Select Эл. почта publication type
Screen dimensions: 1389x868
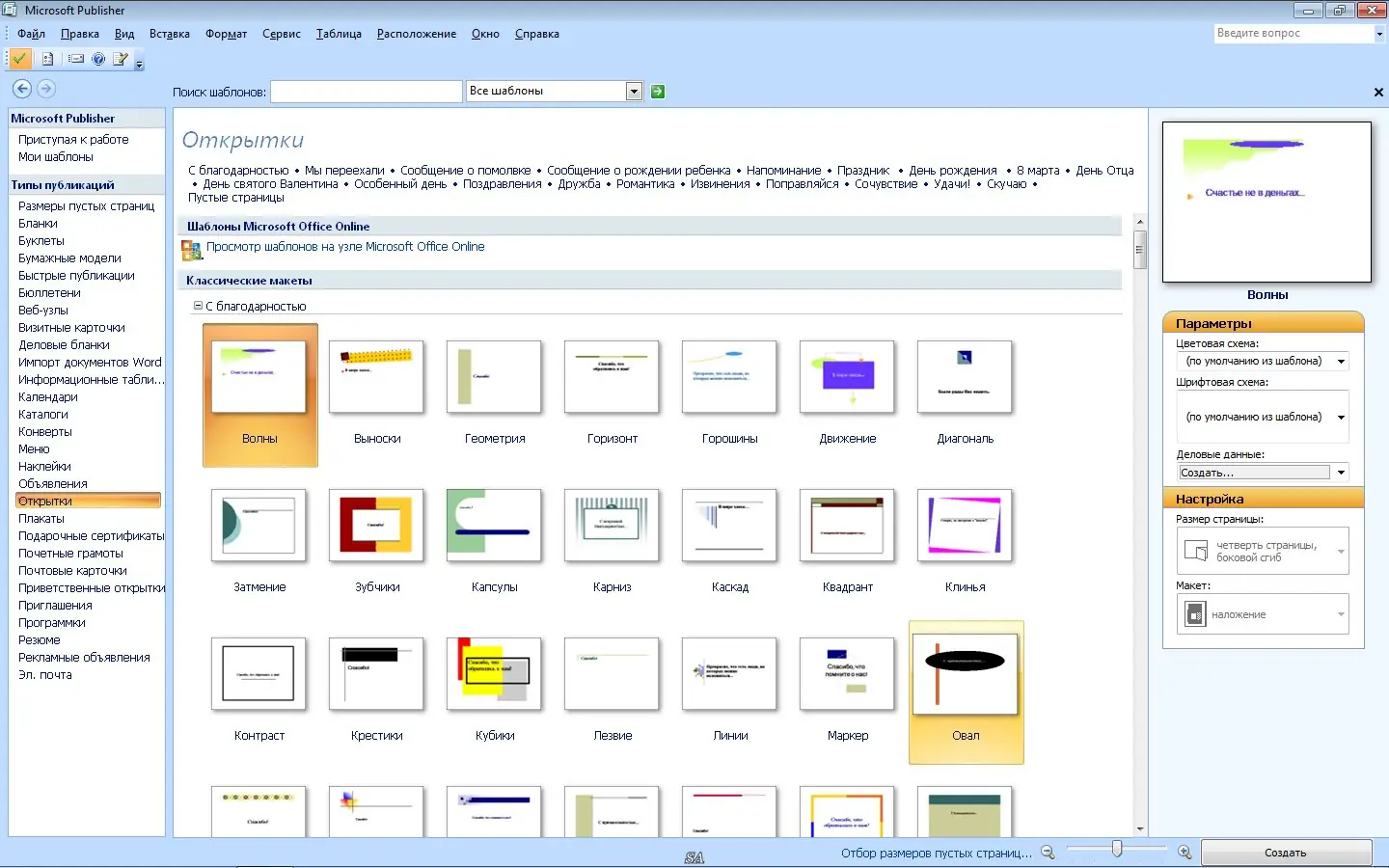(45, 675)
